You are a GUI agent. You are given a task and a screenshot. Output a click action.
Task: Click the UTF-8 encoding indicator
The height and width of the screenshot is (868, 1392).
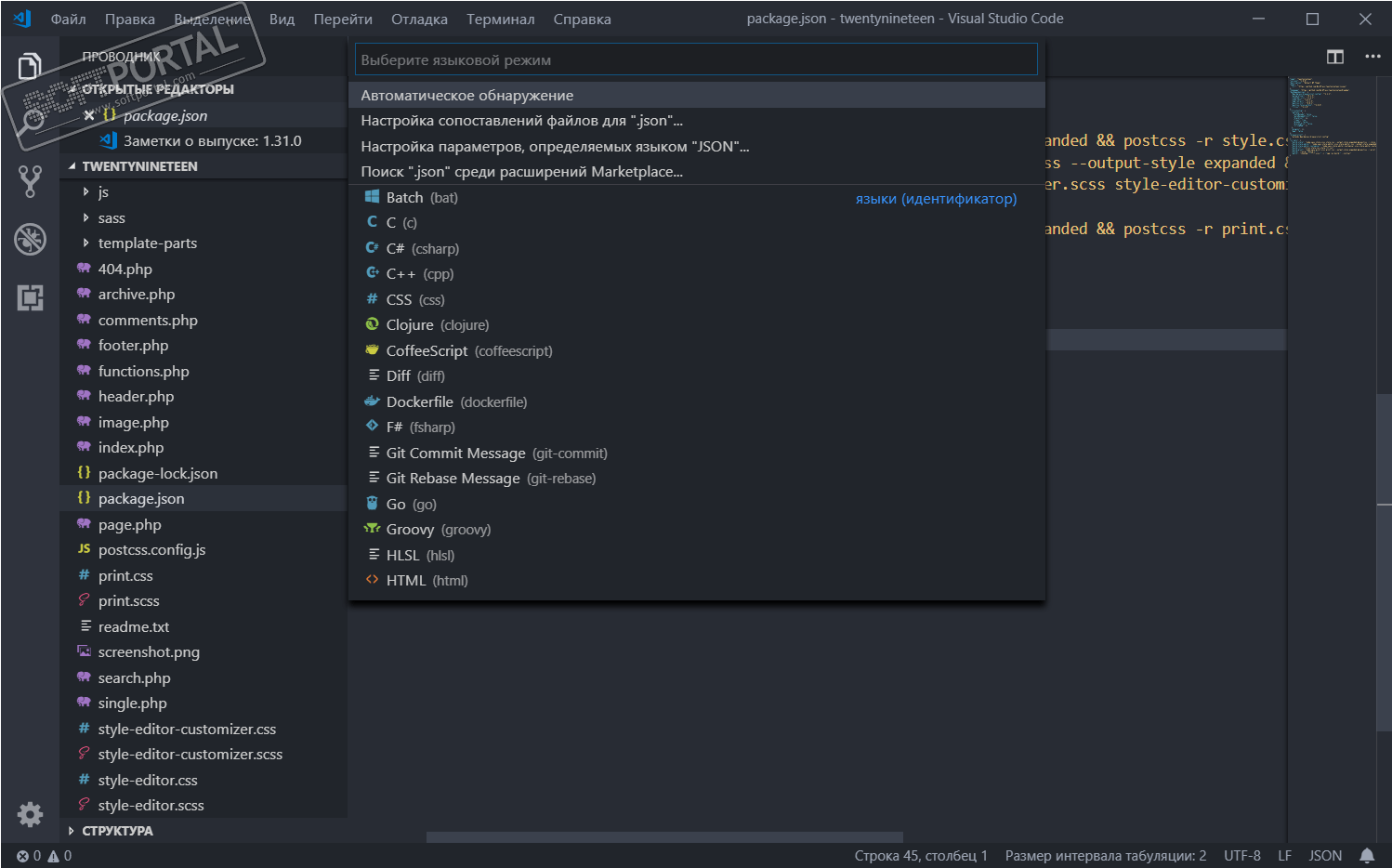click(x=1241, y=856)
